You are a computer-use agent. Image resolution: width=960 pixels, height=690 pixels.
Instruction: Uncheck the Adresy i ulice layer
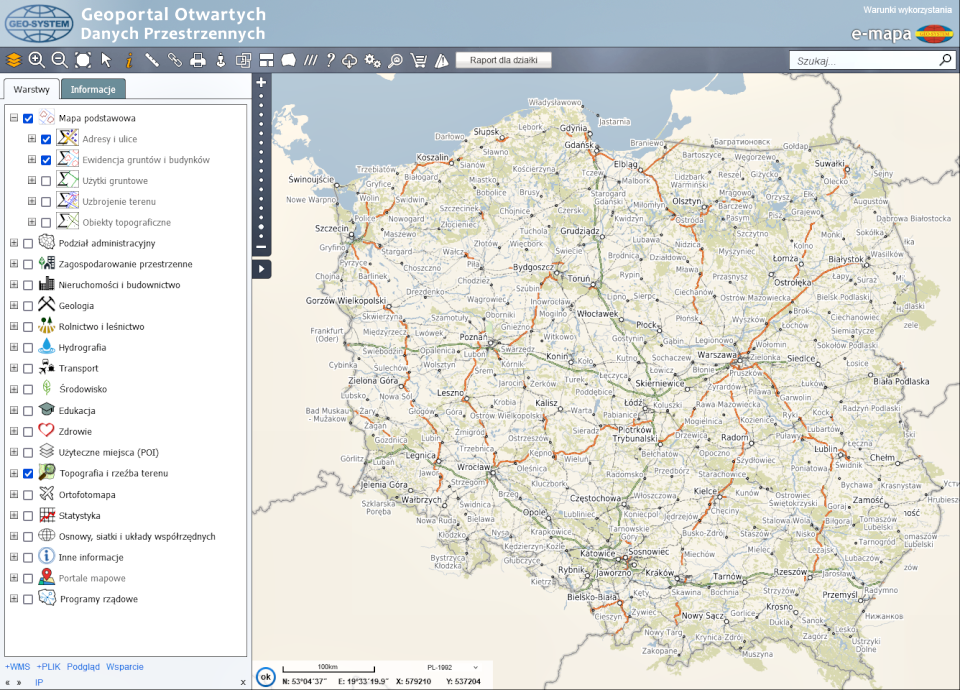point(46,139)
